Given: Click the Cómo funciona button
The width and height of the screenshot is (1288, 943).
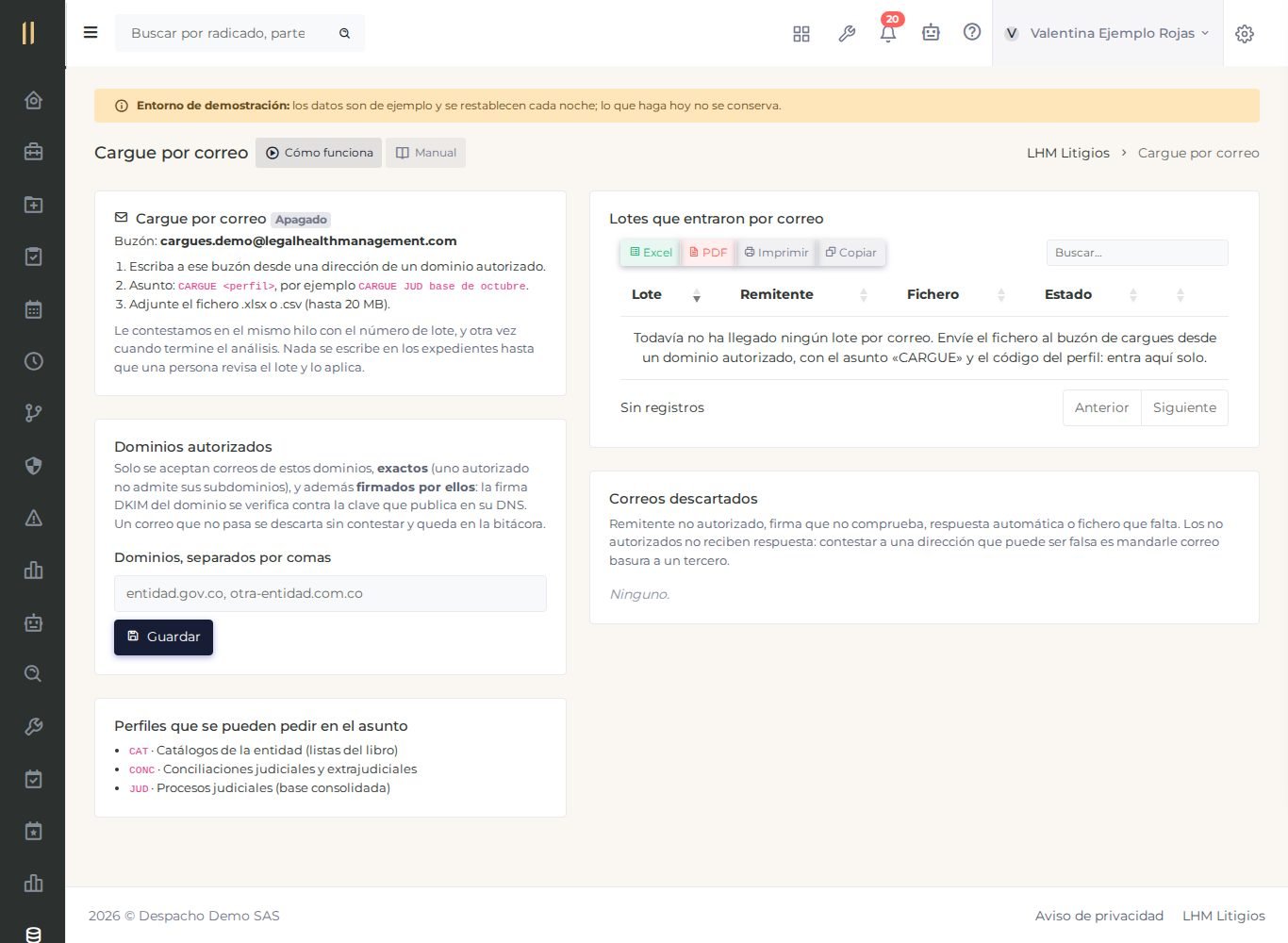Looking at the screenshot, I should tap(319, 153).
